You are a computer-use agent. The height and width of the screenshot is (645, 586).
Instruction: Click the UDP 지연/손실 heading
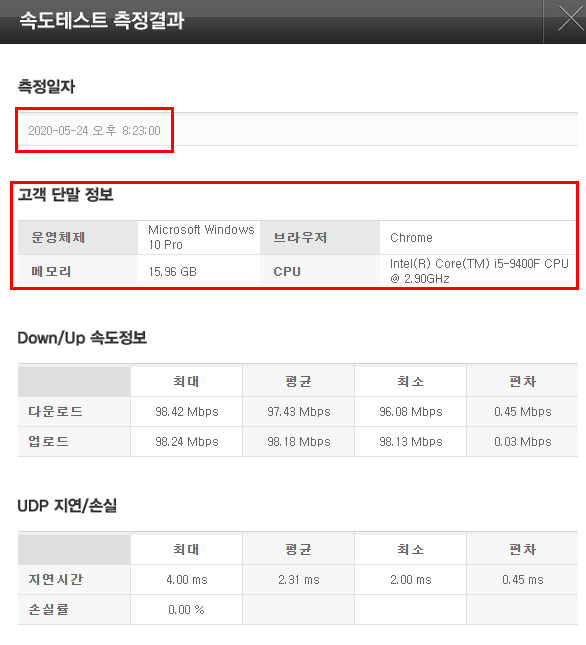pos(67,506)
